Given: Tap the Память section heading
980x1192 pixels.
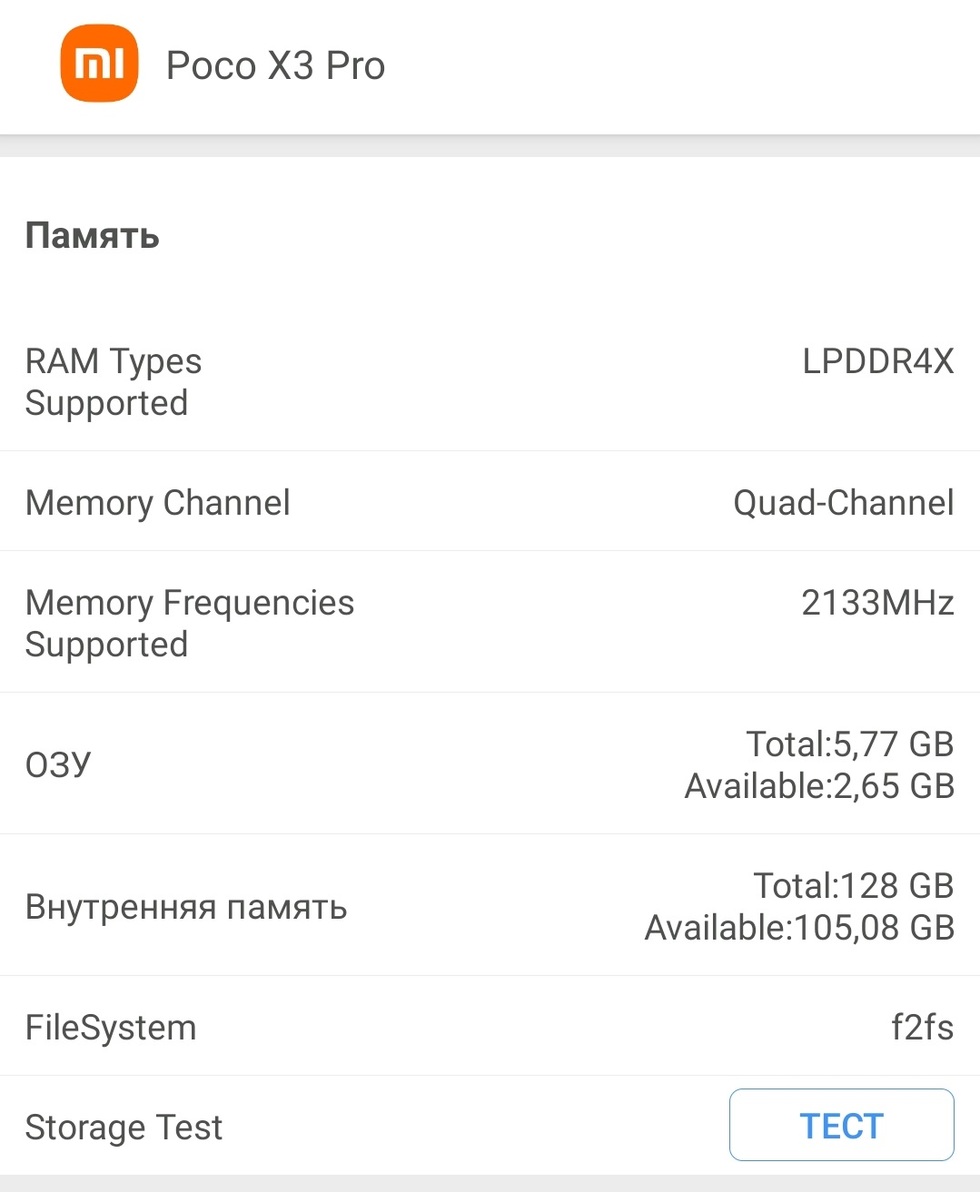Looking at the screenshot, I should click(x=92, y=236).
